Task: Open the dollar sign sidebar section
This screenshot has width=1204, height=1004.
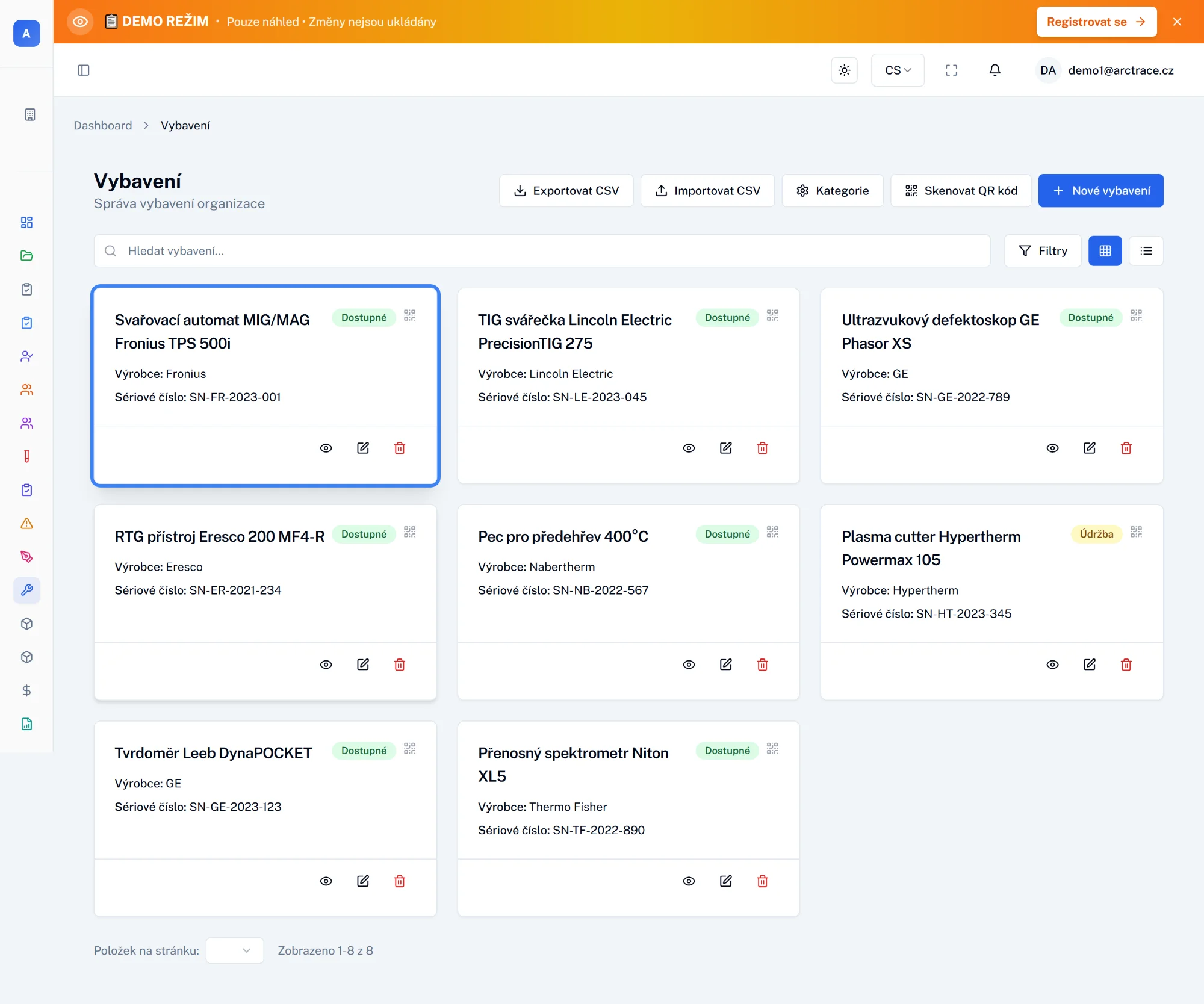Action: click(26, 690)
